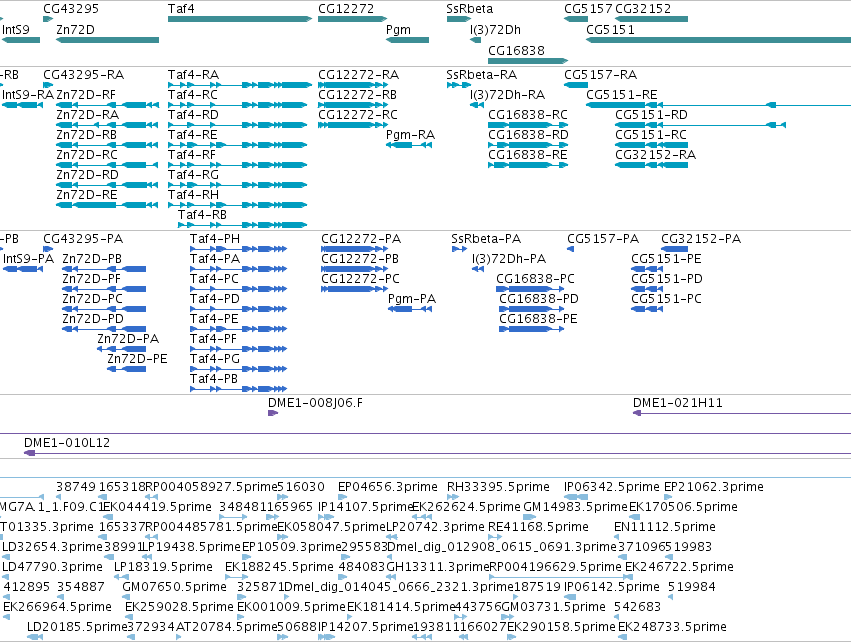Open transcript CG16838-RD
Screen dimensions: 851x642
tap(528, 135)
